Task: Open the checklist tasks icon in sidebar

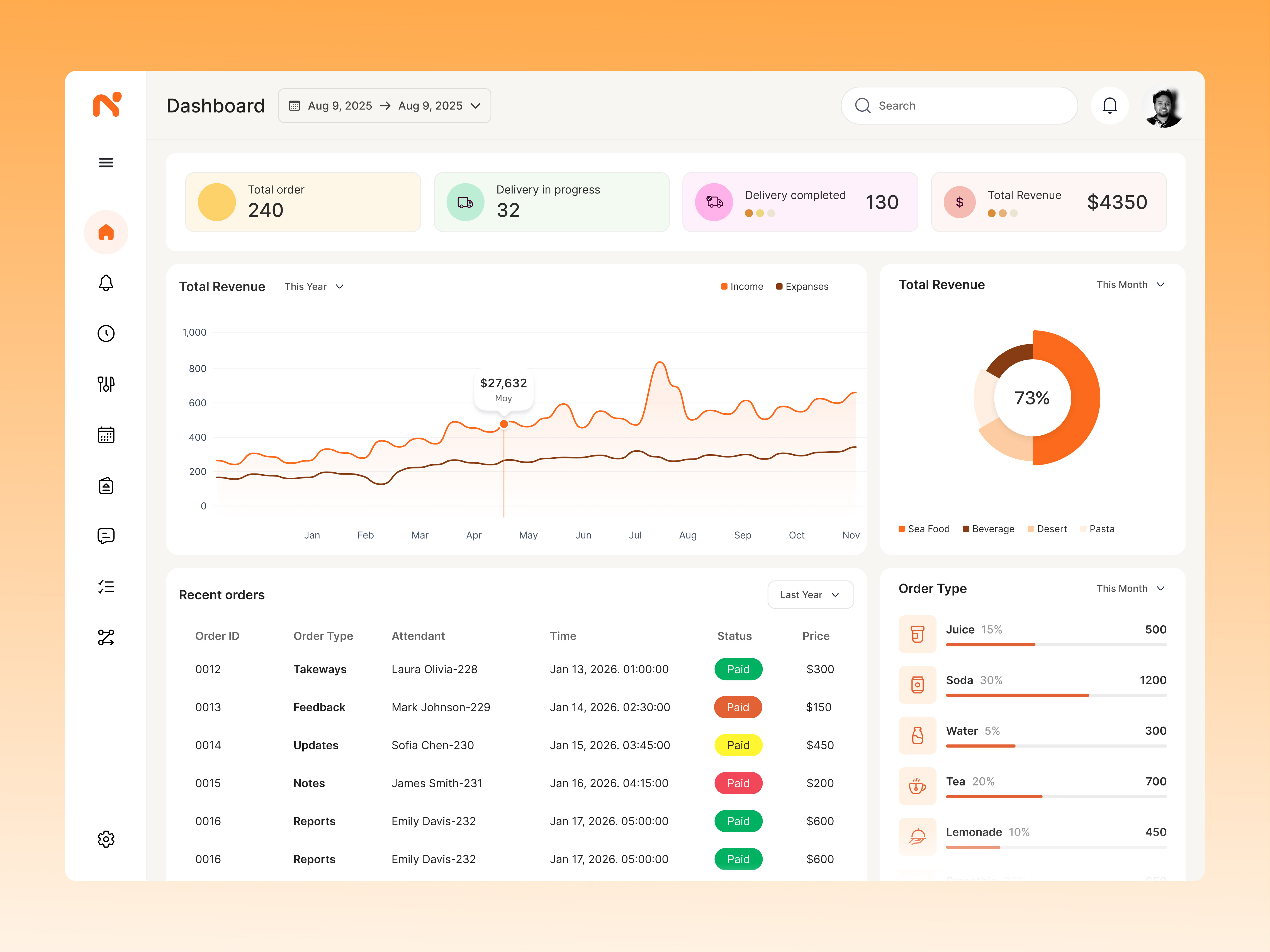Action: 106,587
